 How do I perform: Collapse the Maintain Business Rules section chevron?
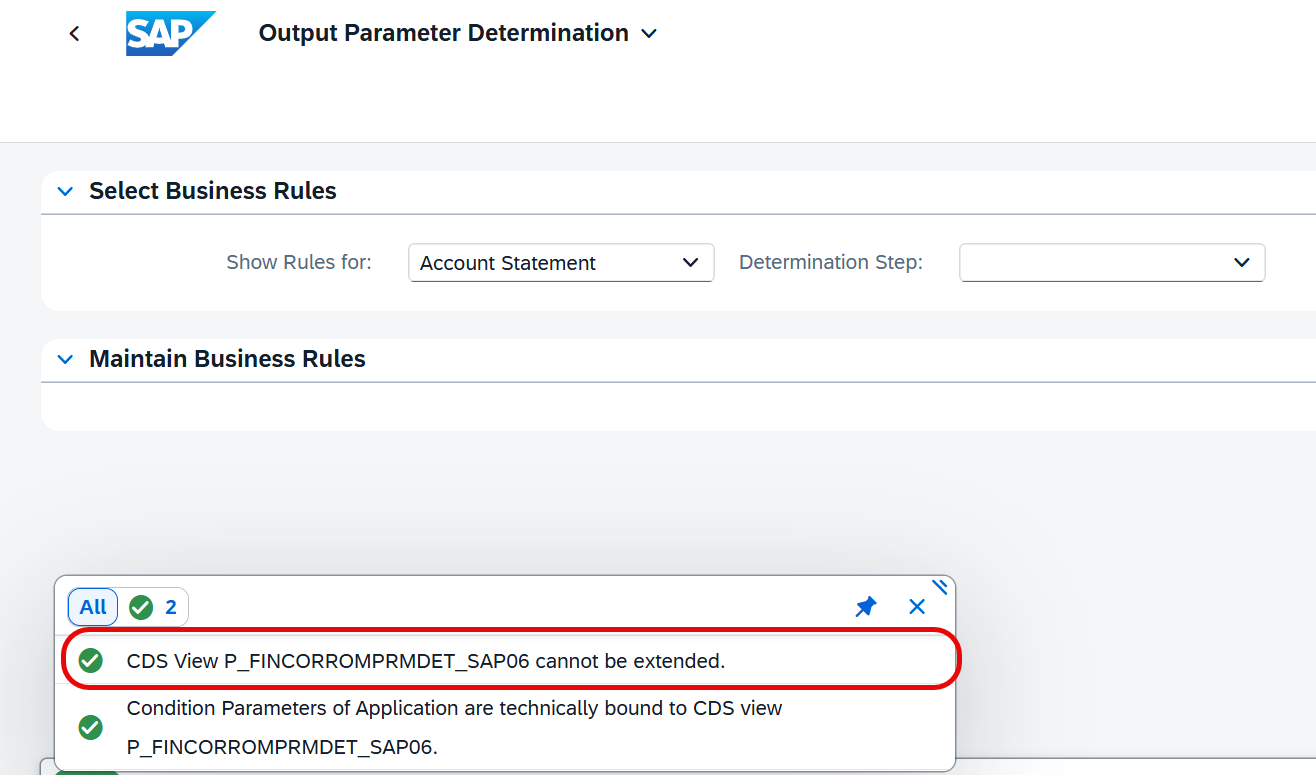coord(66,359)
